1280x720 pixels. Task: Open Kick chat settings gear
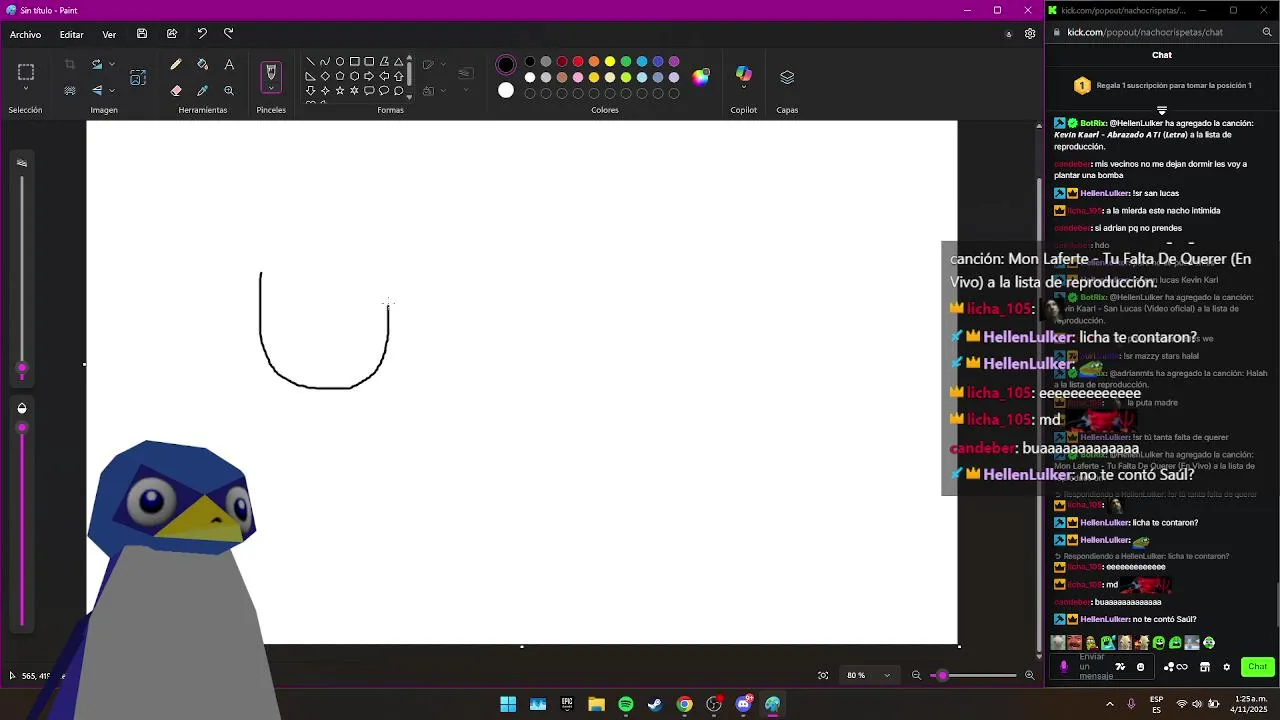(x=1226, y=667)
